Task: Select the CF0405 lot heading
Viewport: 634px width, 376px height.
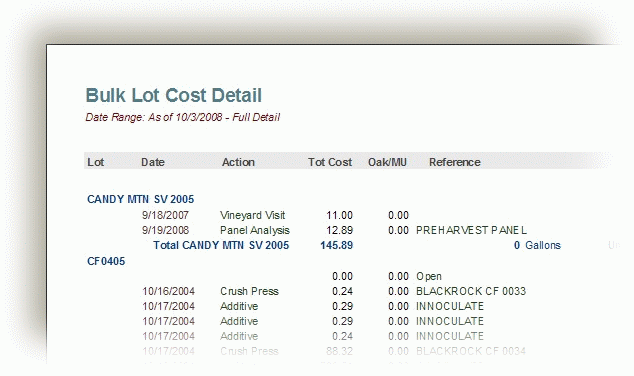Action: click(x=106, y=261)
